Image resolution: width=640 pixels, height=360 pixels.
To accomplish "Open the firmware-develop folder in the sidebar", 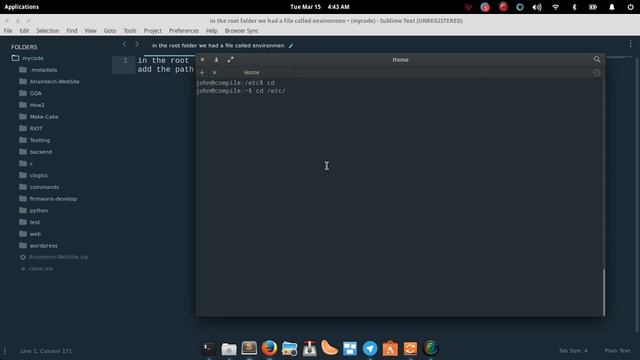I will click(53, 199).
